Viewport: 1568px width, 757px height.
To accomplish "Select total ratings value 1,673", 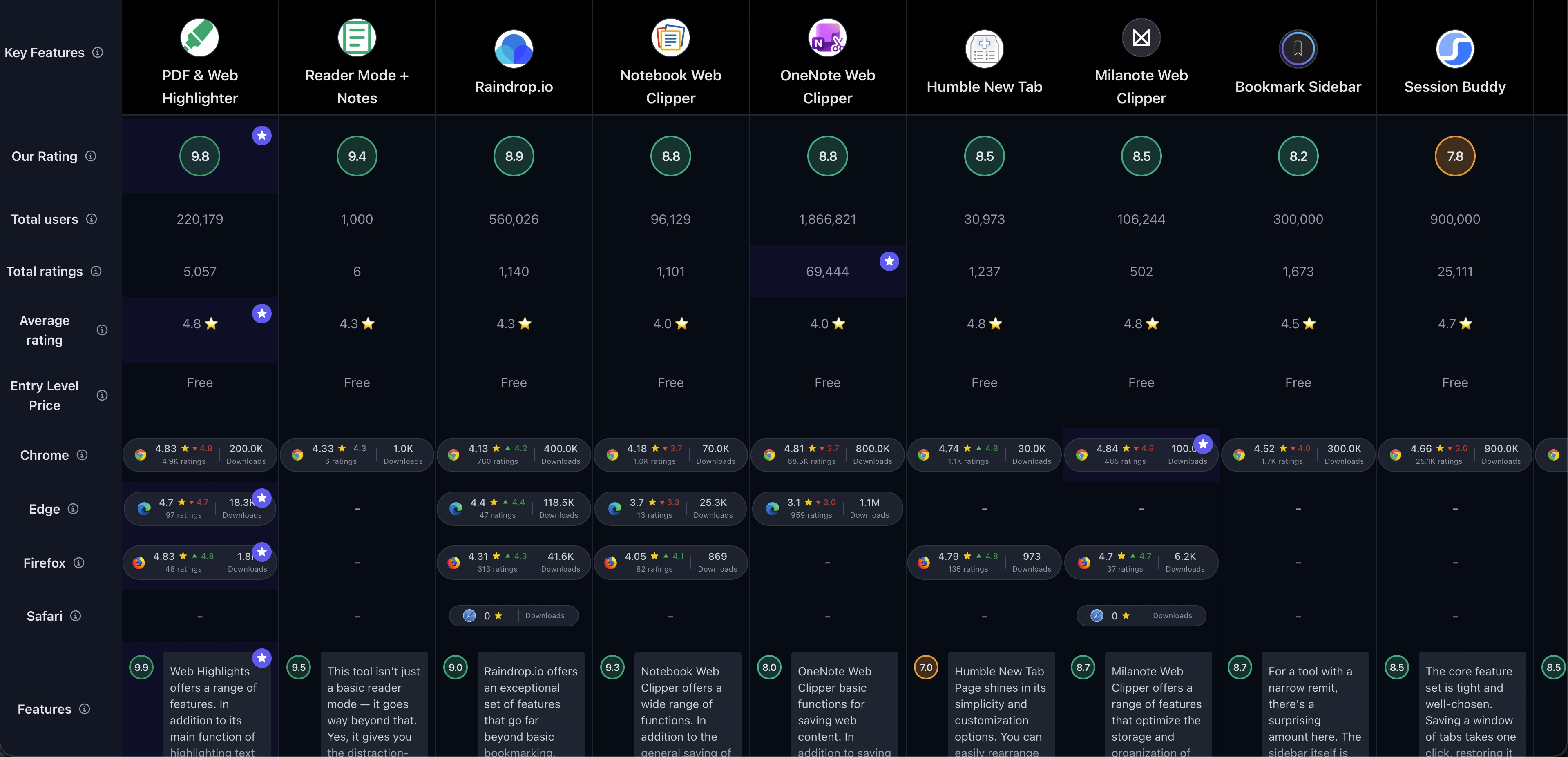I will [x=1298, y=272].
